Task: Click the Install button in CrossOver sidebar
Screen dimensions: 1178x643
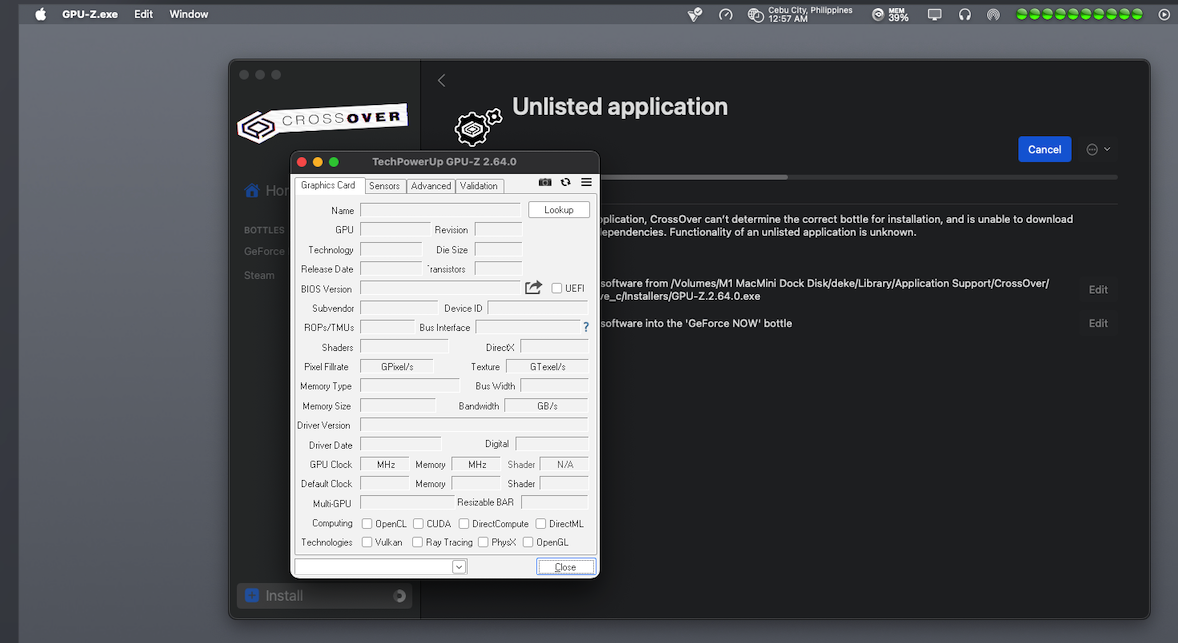Action: 324,596
